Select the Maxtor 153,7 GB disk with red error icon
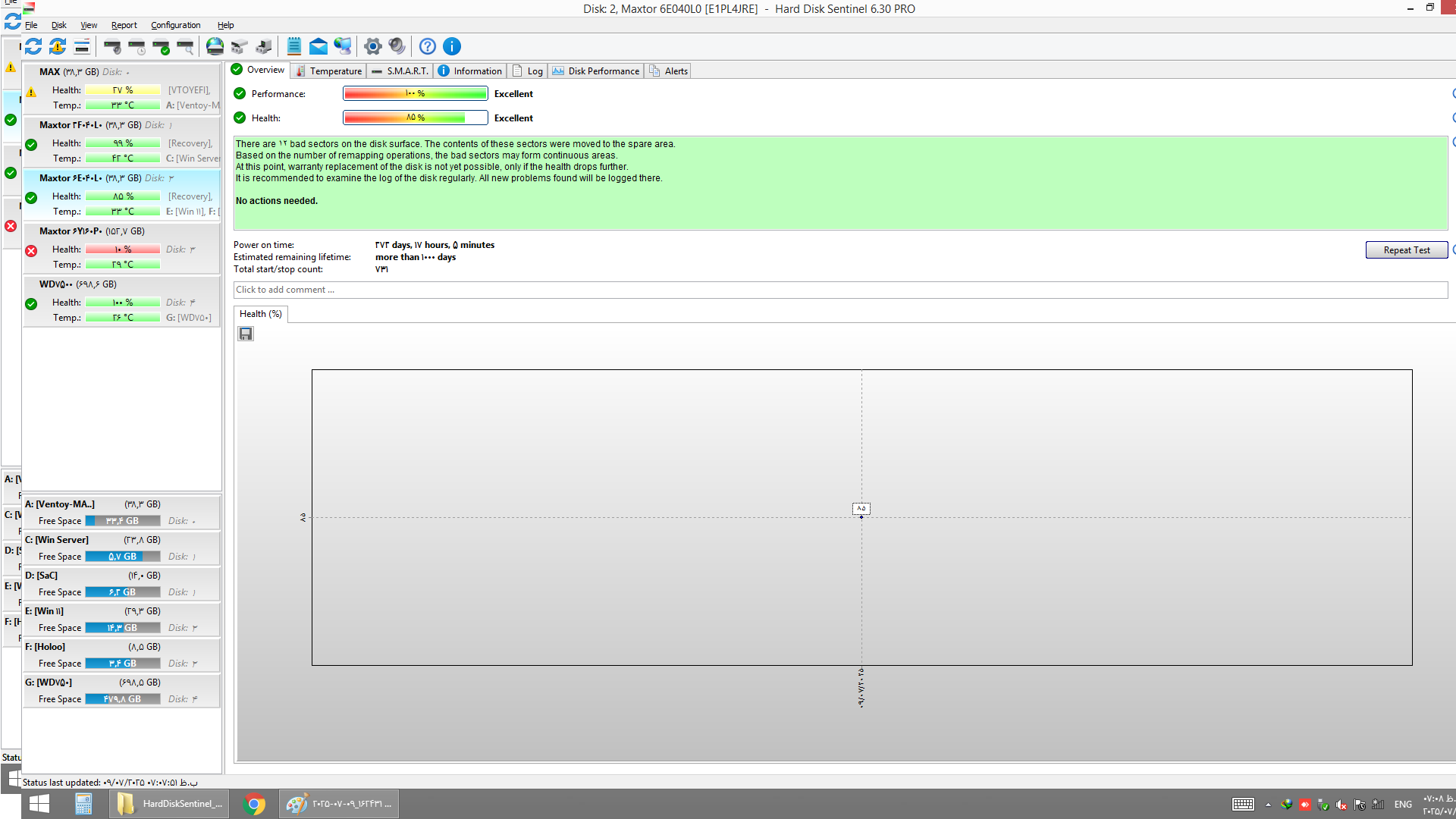1456x819 pixels. click(x=122, y=248)
